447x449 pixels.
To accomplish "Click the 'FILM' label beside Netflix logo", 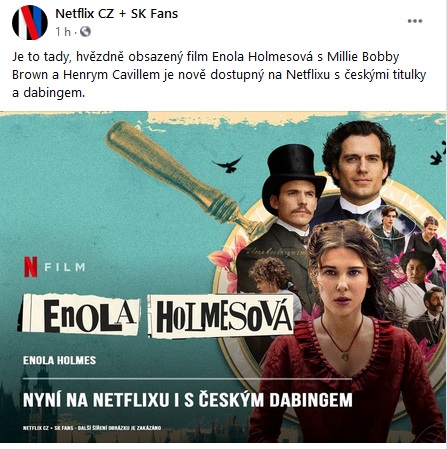I will 65,267.
